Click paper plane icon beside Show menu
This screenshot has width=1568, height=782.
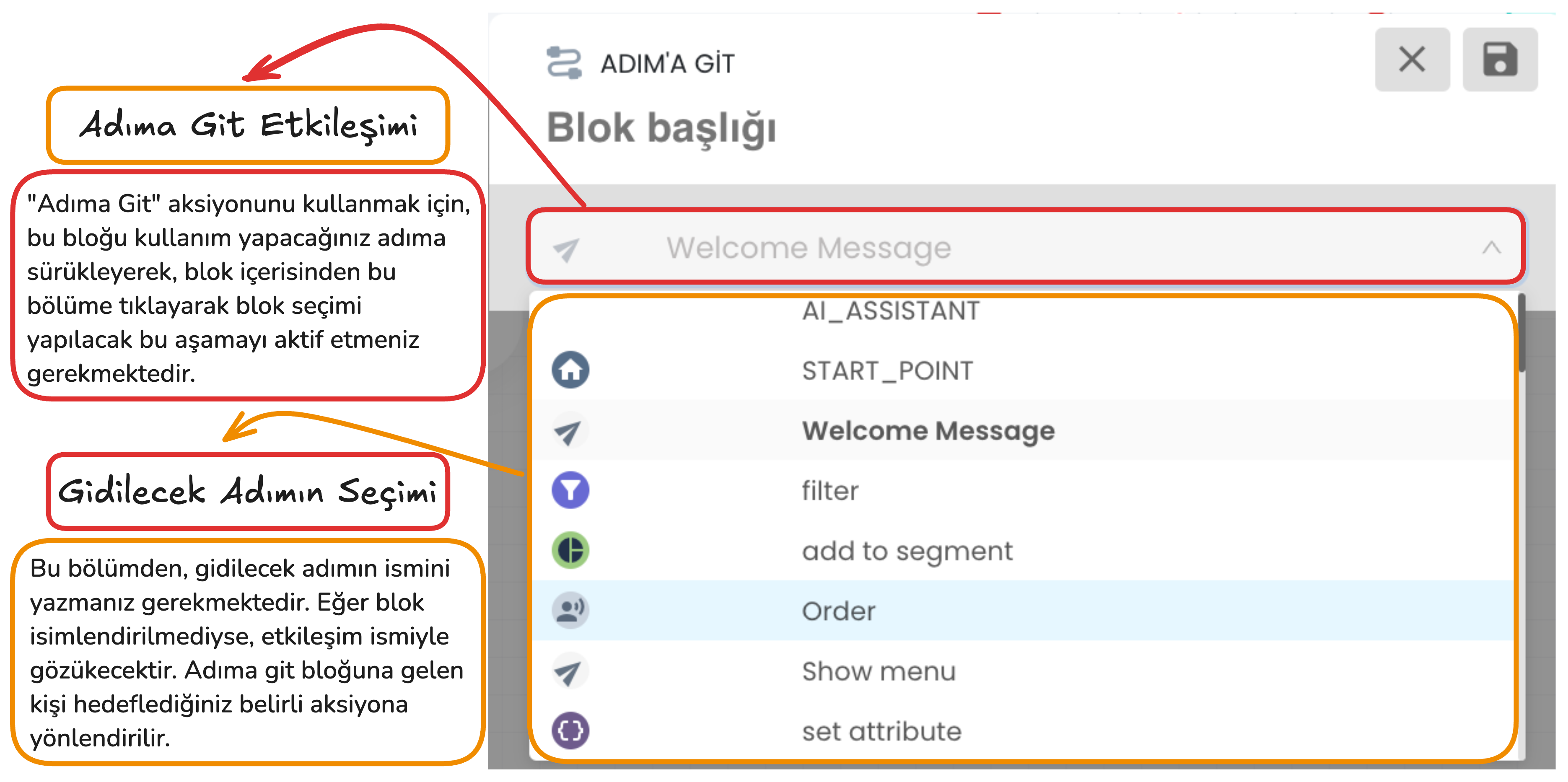[570, 671]
